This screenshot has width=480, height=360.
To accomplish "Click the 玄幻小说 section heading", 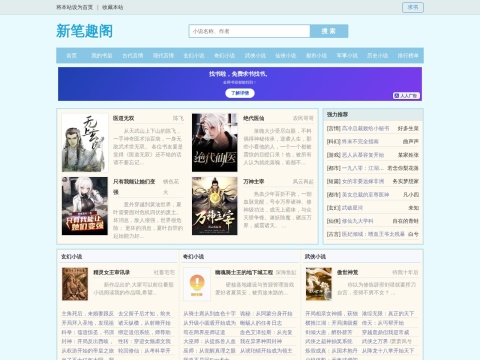I will coord(71,257).
